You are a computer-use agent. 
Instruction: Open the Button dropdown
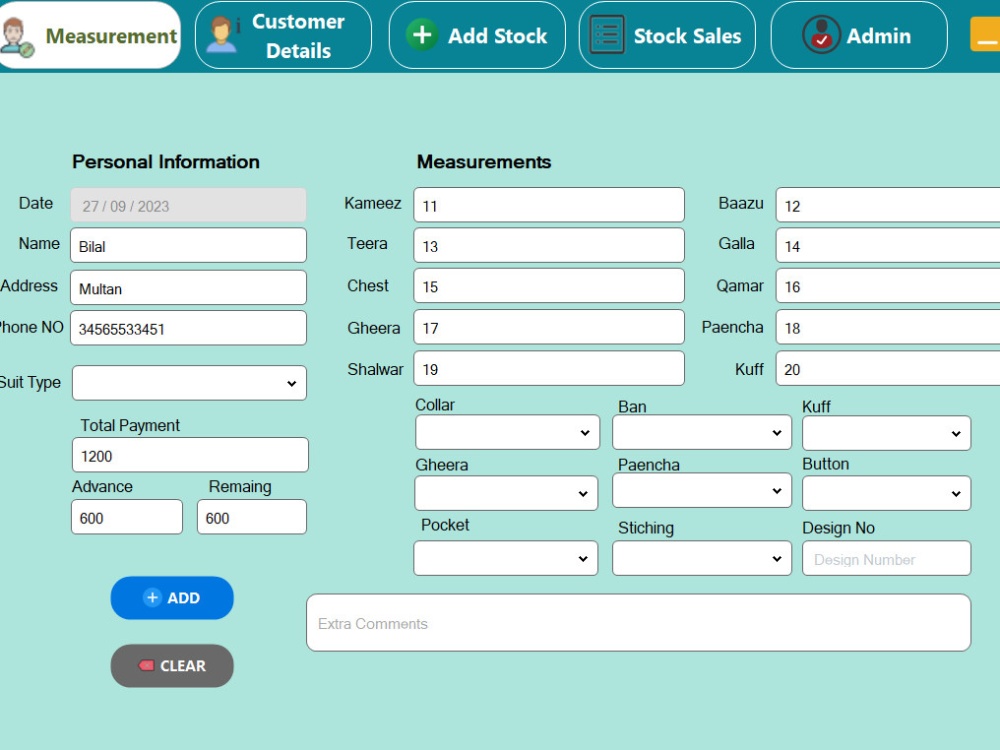click(886, 493)
